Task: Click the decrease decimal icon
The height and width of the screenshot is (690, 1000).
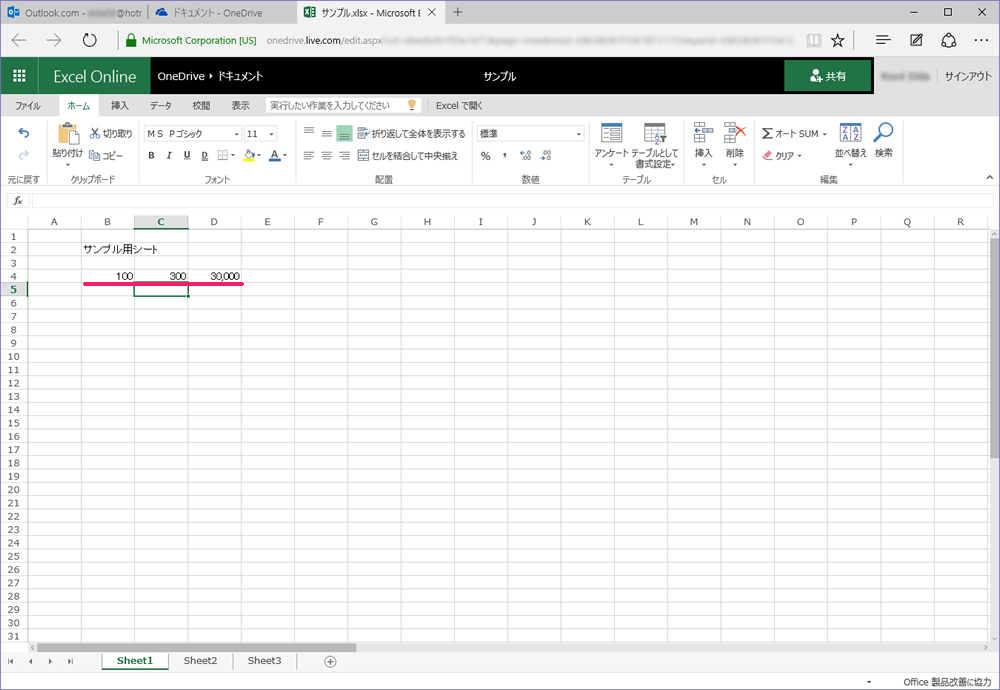Action: pos(546,156)
